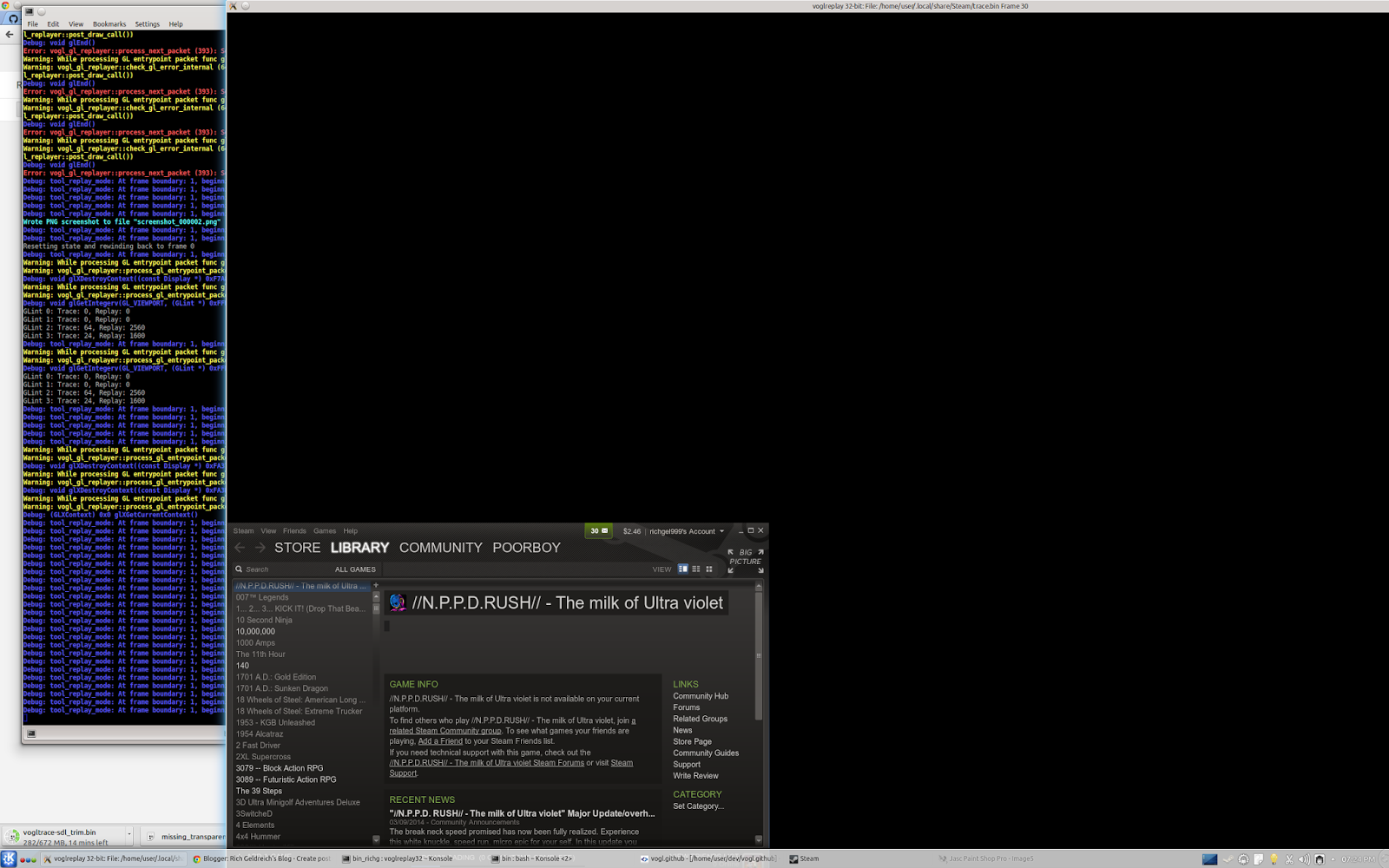
Task: Switch to the STORE tab
Action: tap(298, 548)
